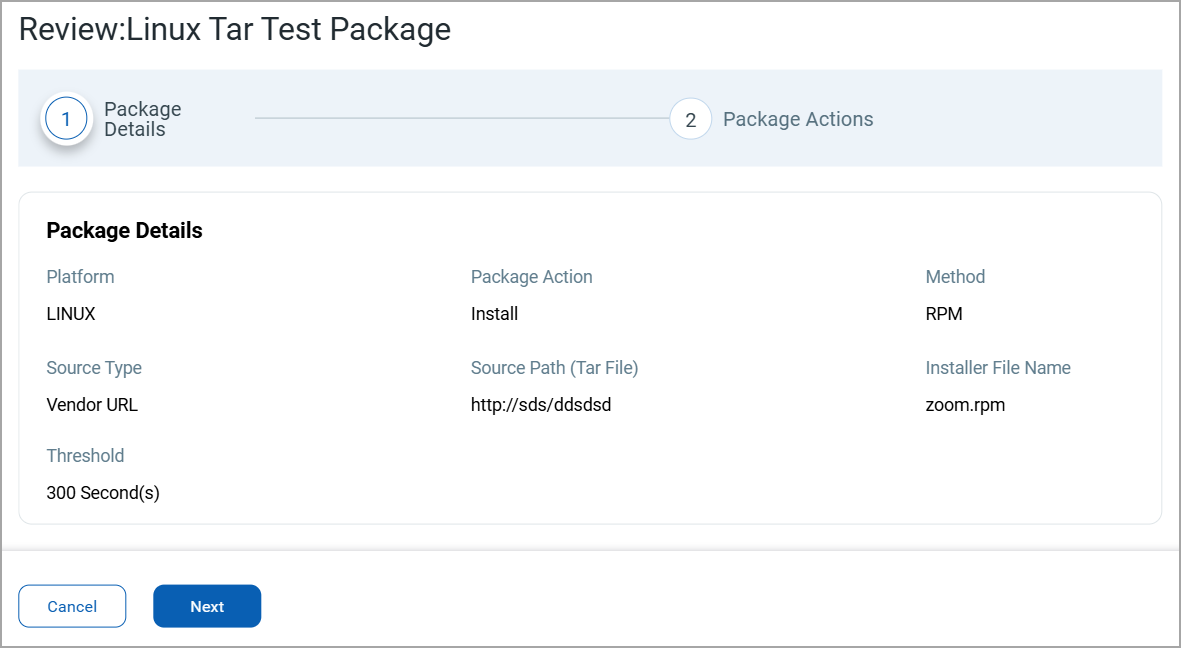This screenshot has width=1181, height=648.
Task: Click the Source Path (Tar File) label
Action: (x=554, y=368)
